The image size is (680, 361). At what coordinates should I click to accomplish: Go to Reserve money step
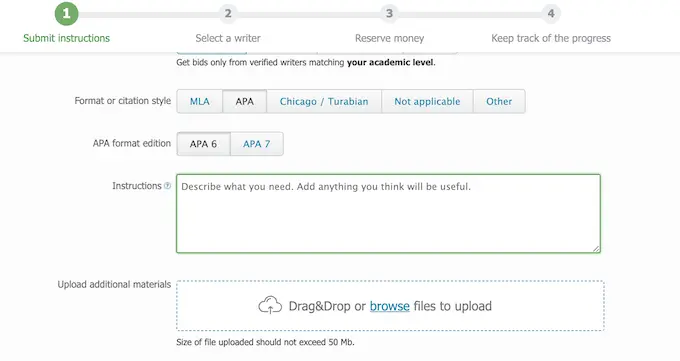tap(389, 38)
